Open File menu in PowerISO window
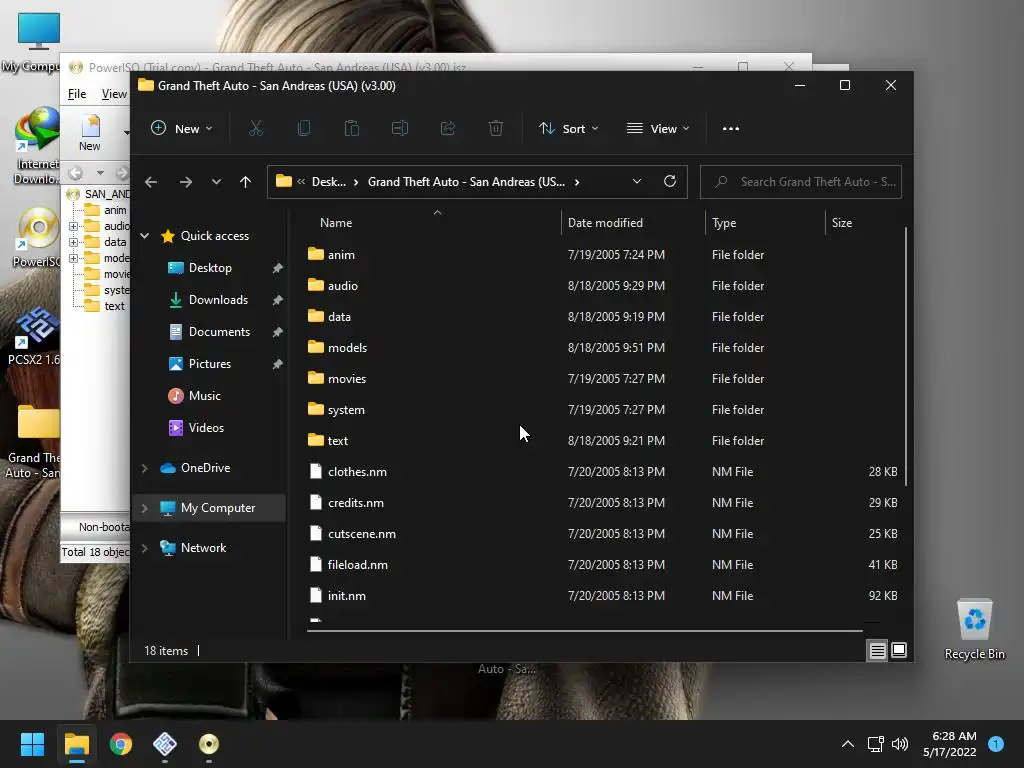1024x768 pixels. click(77, 94)
